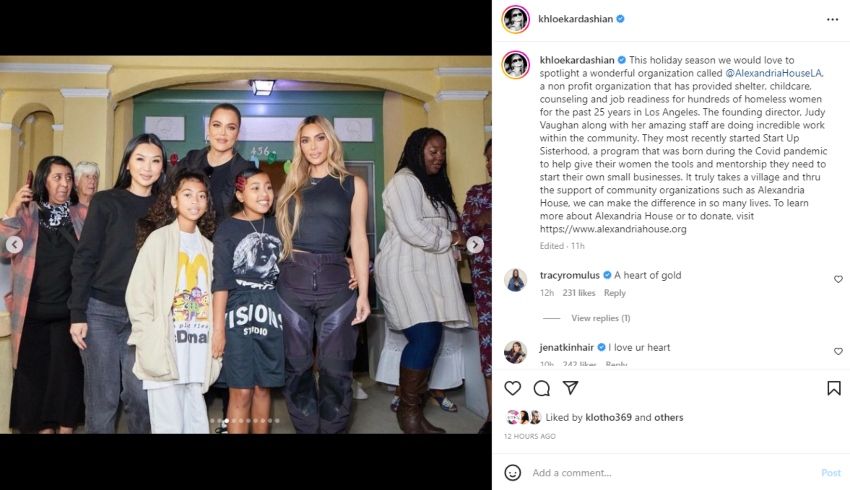
Task: Like tracyromulus comment heart
Action: click(838, 279)
